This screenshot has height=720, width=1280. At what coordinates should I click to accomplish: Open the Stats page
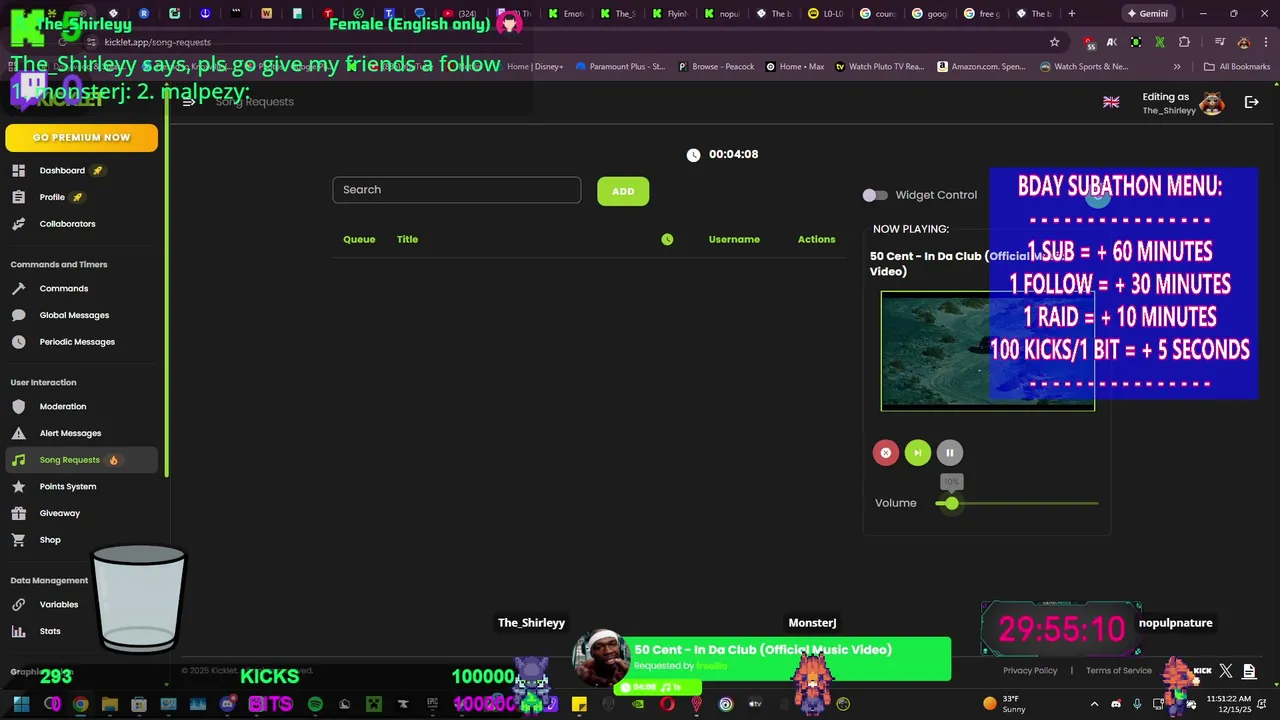(50, 631)
